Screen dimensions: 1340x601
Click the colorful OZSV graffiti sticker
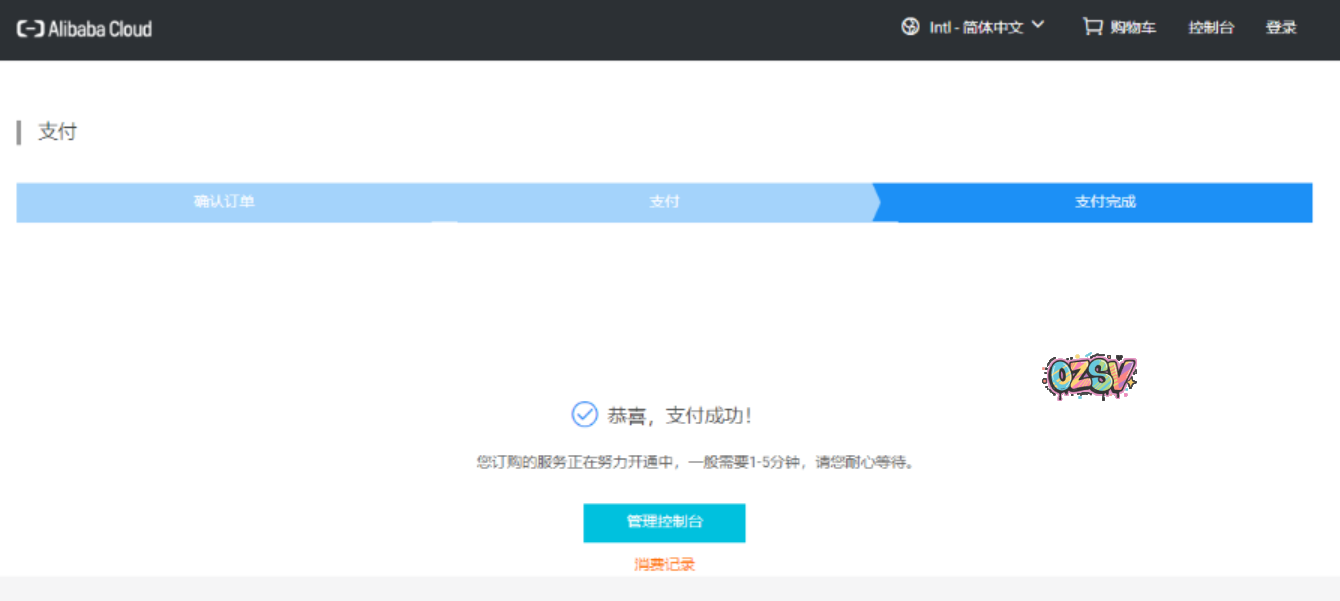1089,377
